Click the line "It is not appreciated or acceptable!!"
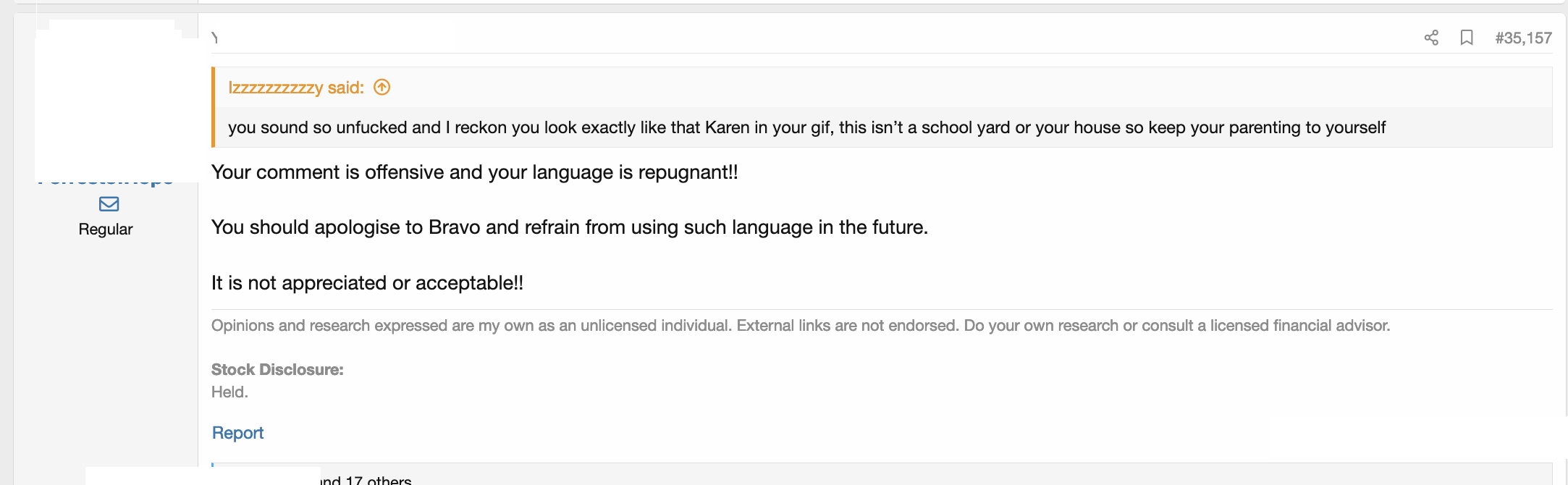This screenshot has height=485, width=1568. pyautogui.click(x=367, y=283)
